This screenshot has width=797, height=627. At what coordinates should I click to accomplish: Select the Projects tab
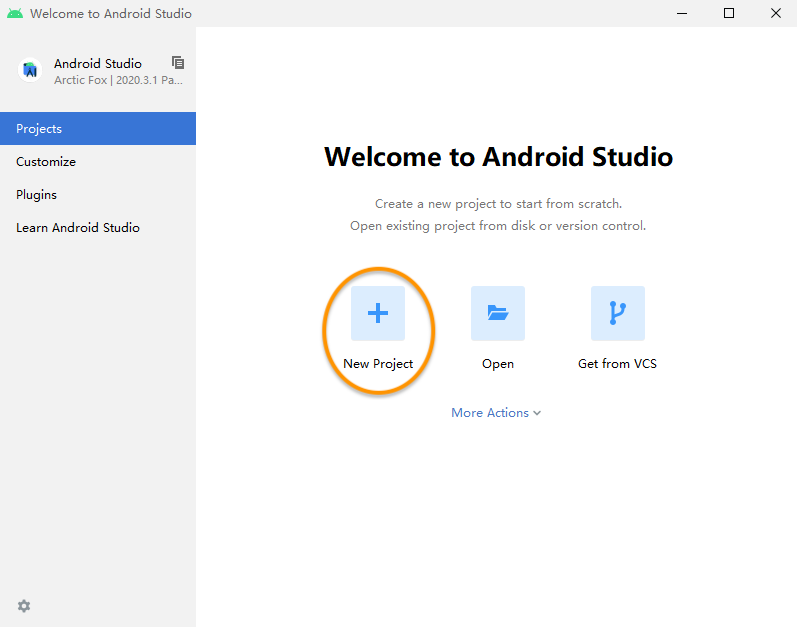pos(98,129)
